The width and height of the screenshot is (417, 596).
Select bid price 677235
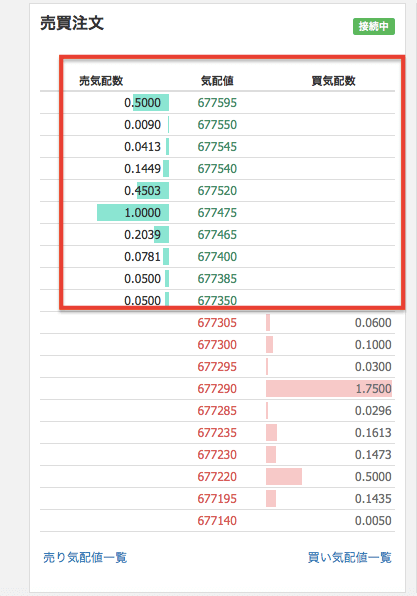click(x=217, y=433)
